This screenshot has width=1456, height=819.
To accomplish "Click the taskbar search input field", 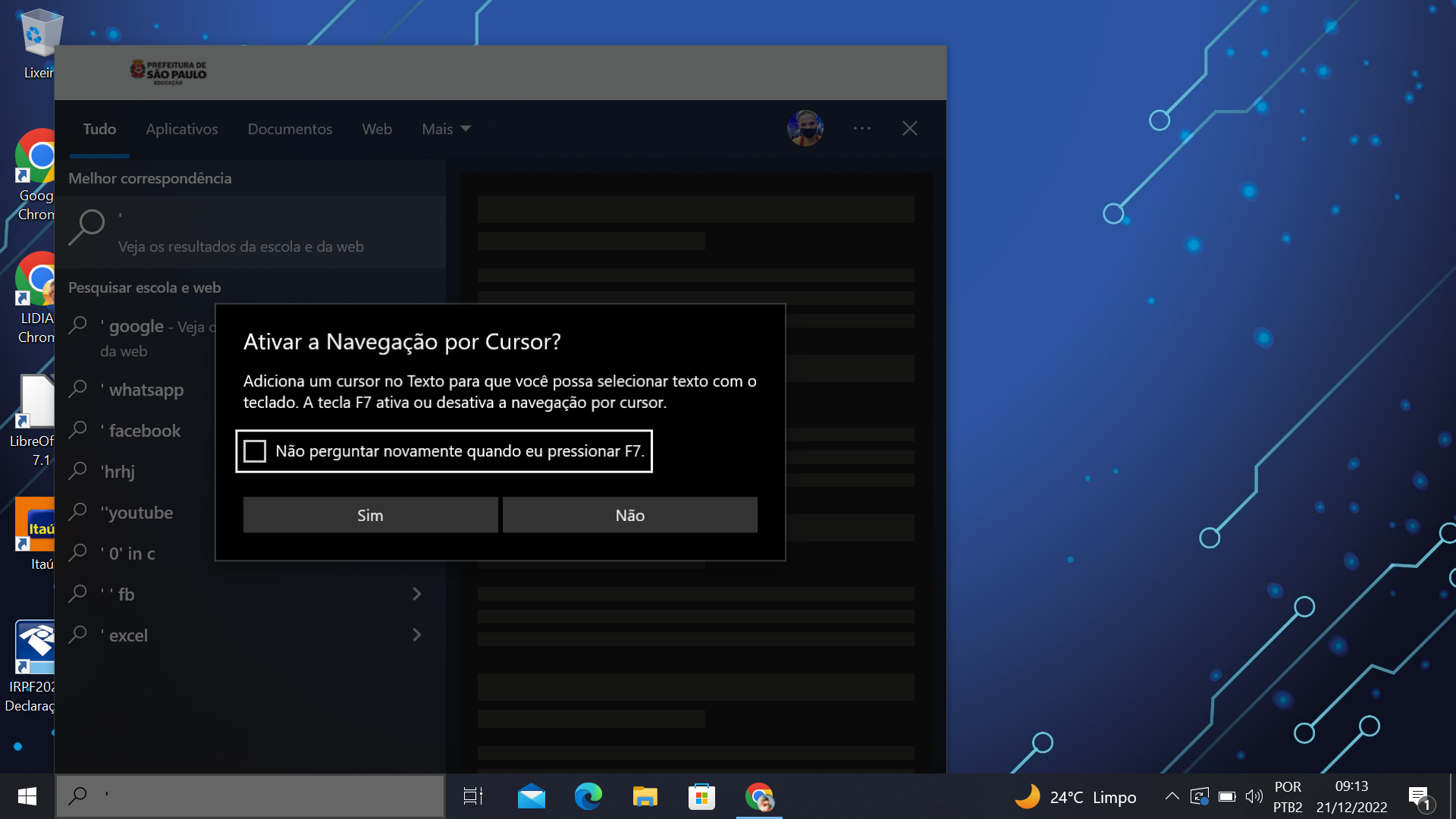I will pyautogui.click(x=250, y=796).
